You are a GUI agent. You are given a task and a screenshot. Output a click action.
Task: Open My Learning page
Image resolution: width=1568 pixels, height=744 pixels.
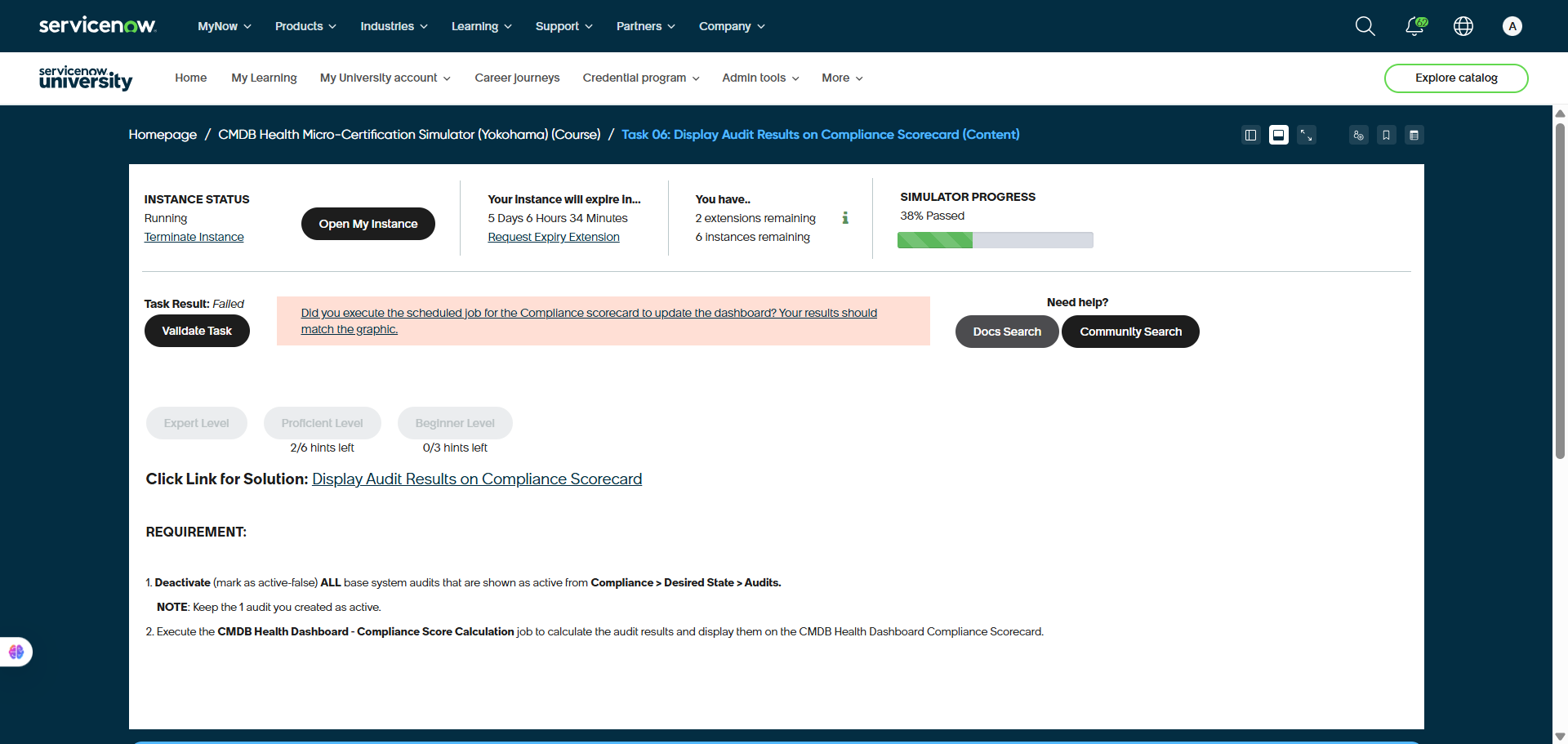click(264, 78)
